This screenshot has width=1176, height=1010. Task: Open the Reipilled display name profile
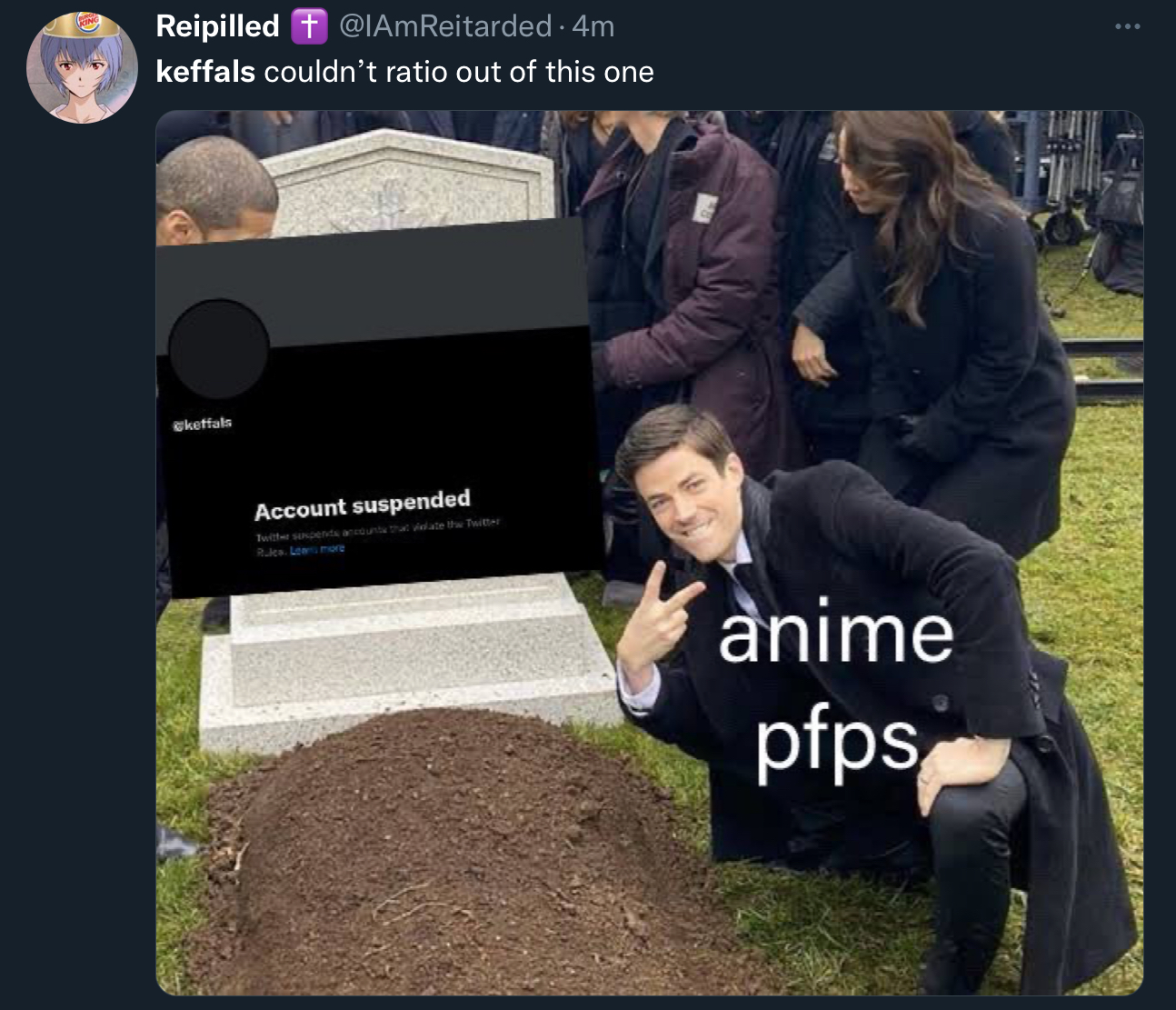click(217, 26)
